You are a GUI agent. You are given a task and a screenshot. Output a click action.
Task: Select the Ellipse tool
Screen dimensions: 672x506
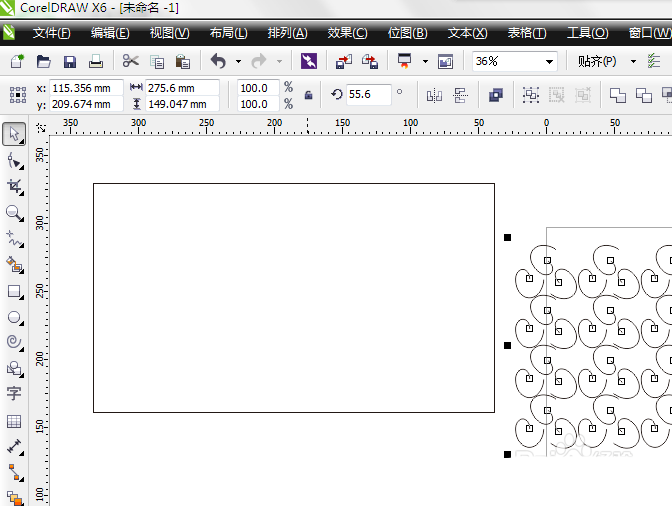(x=15, y=317)
